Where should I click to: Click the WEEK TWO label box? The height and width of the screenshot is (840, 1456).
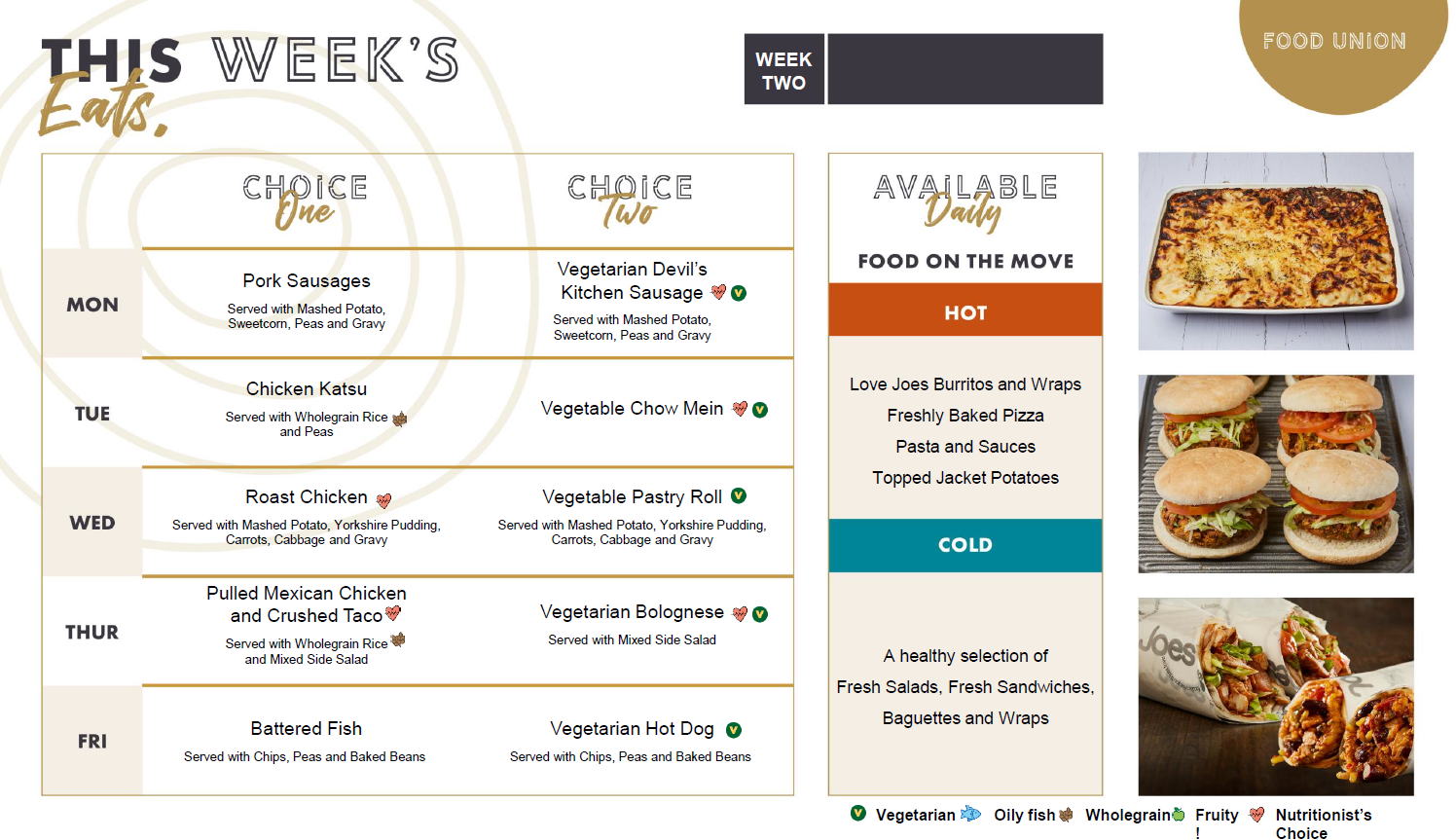(784, 69)
